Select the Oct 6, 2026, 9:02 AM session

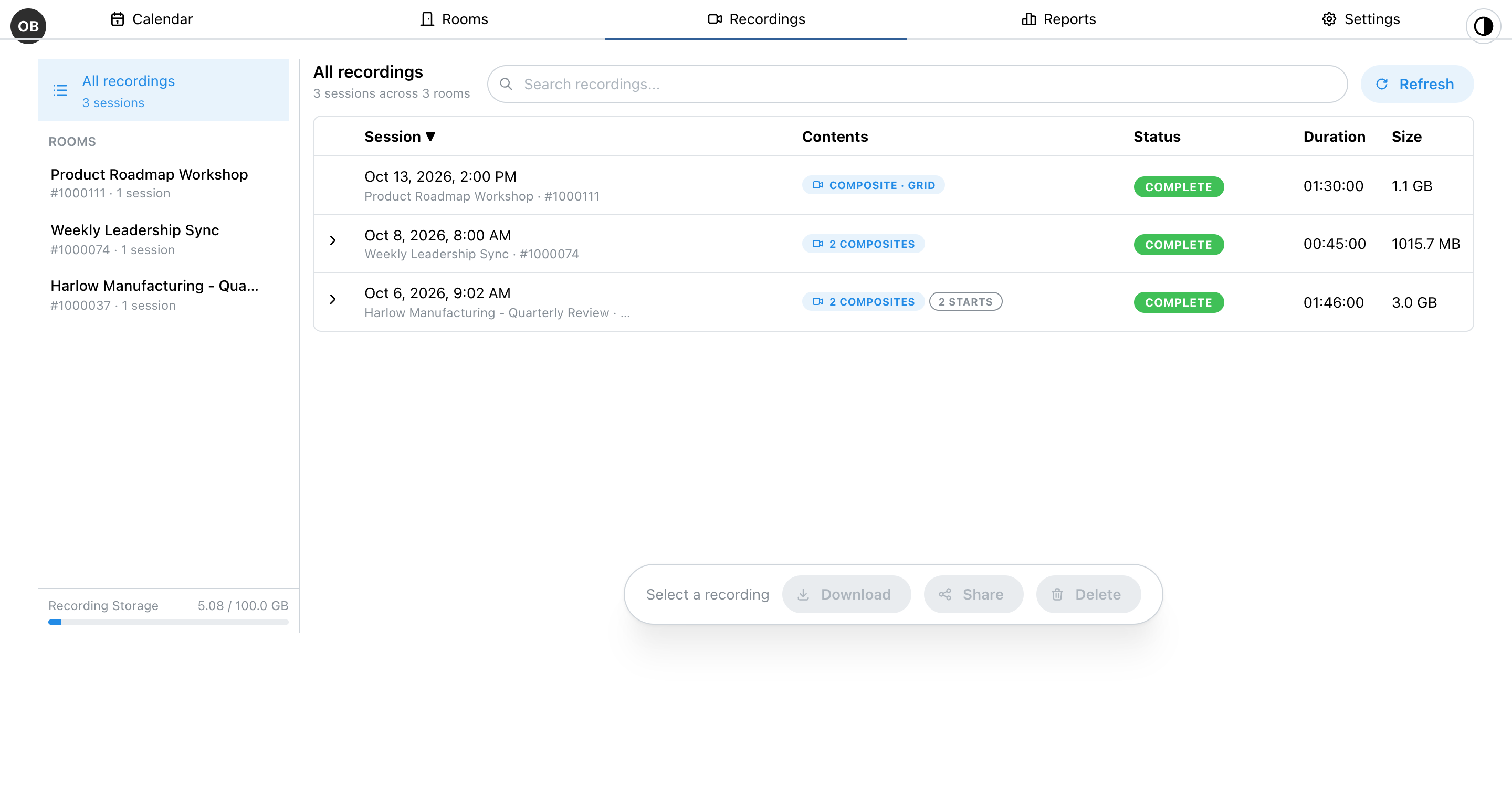click(x=894, y=301)
